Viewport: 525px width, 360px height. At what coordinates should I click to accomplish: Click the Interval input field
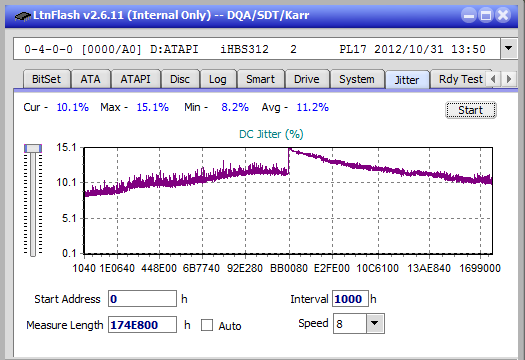(350, 299)
